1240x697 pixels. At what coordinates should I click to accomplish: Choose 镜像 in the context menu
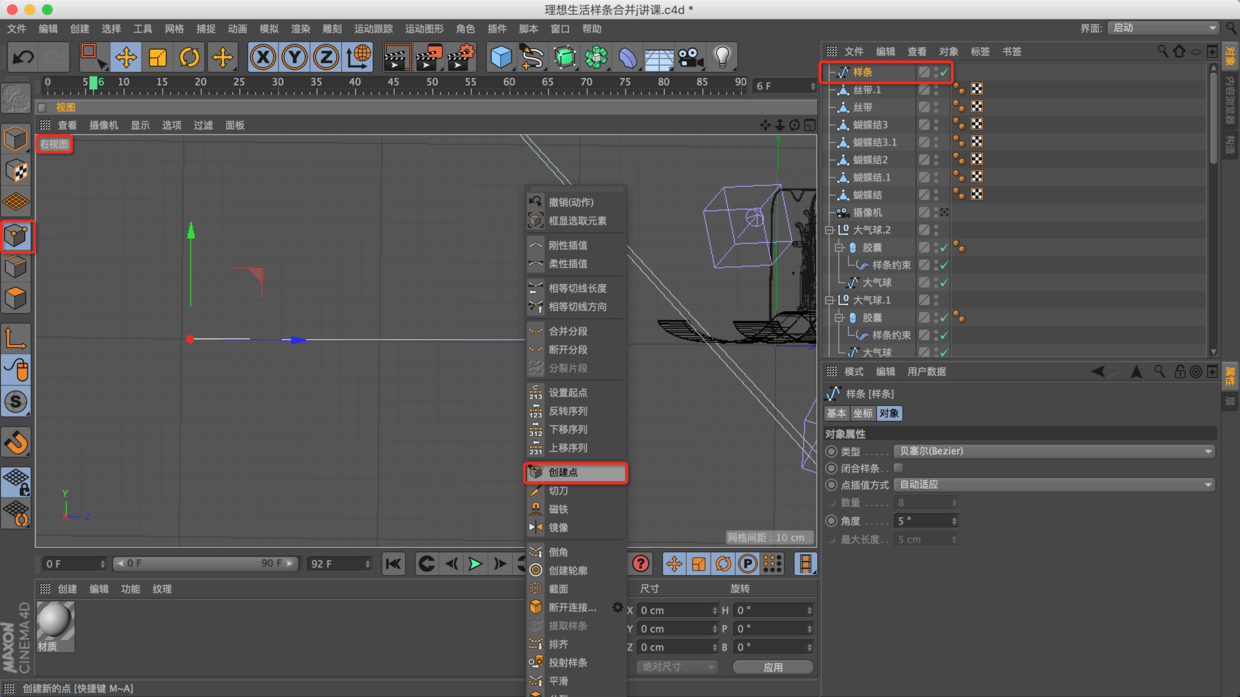point(576,528)
